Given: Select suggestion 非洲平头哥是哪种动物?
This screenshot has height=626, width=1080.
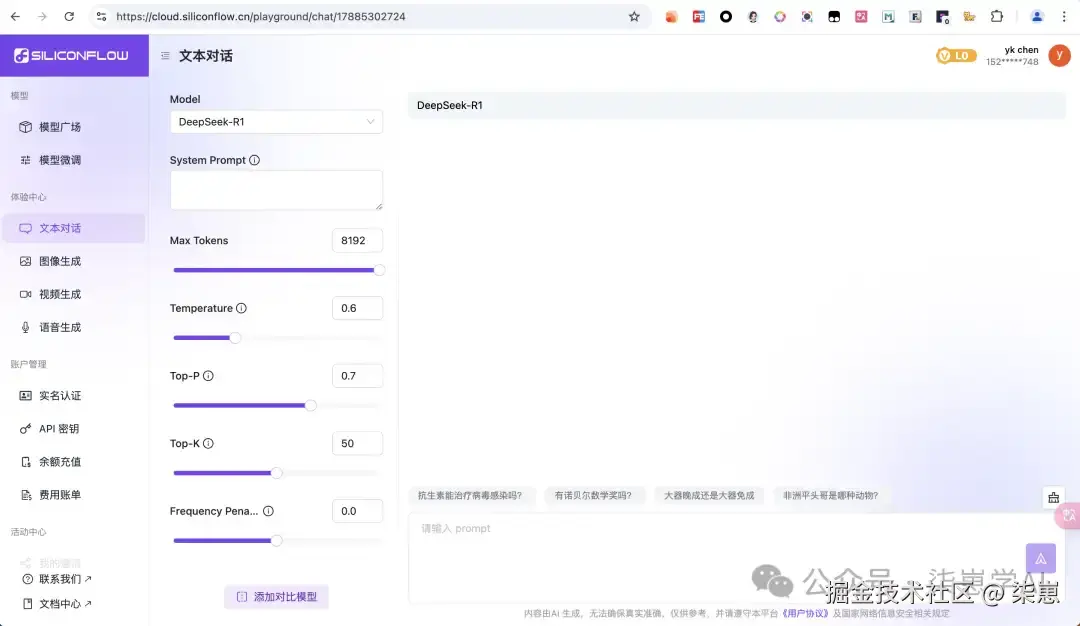Looking at the screenshot, I should (830, 495).
